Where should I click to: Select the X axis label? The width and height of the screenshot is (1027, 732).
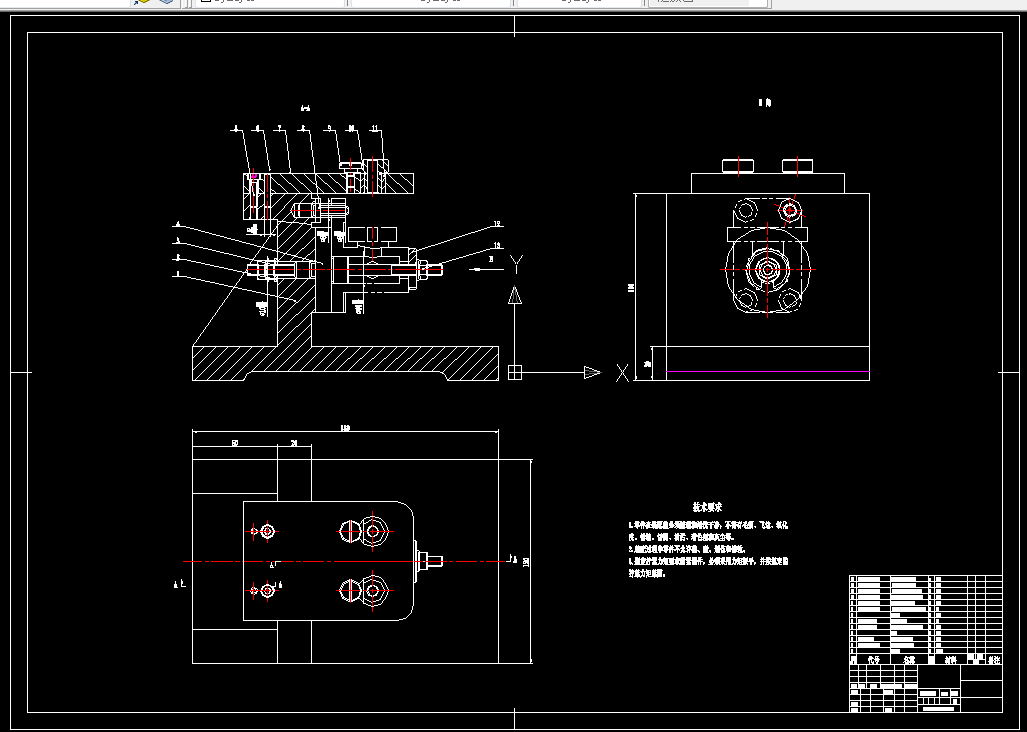pos(622,373)
